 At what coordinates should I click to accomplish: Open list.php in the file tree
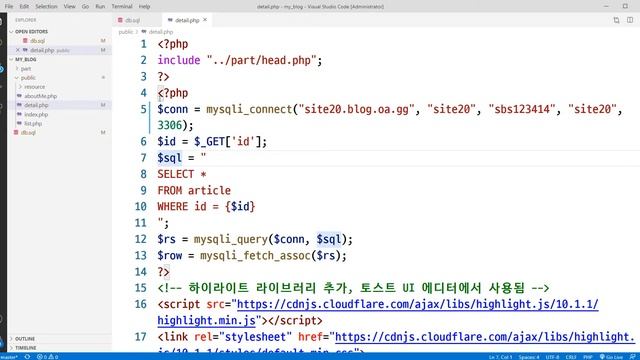(x=33, y=123)
